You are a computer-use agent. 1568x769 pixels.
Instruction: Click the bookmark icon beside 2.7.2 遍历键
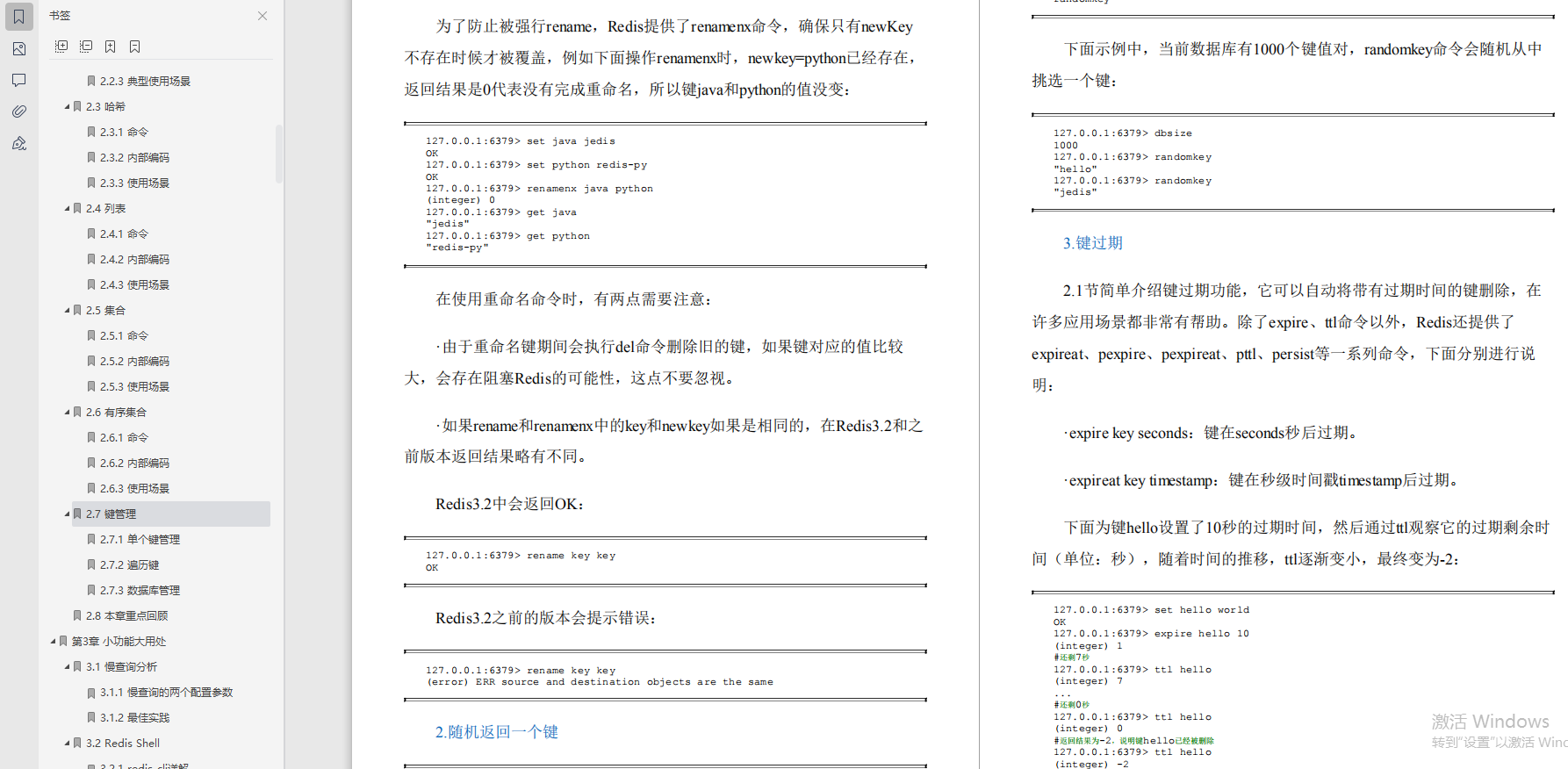pyautogui.click(x=91, y=564)
